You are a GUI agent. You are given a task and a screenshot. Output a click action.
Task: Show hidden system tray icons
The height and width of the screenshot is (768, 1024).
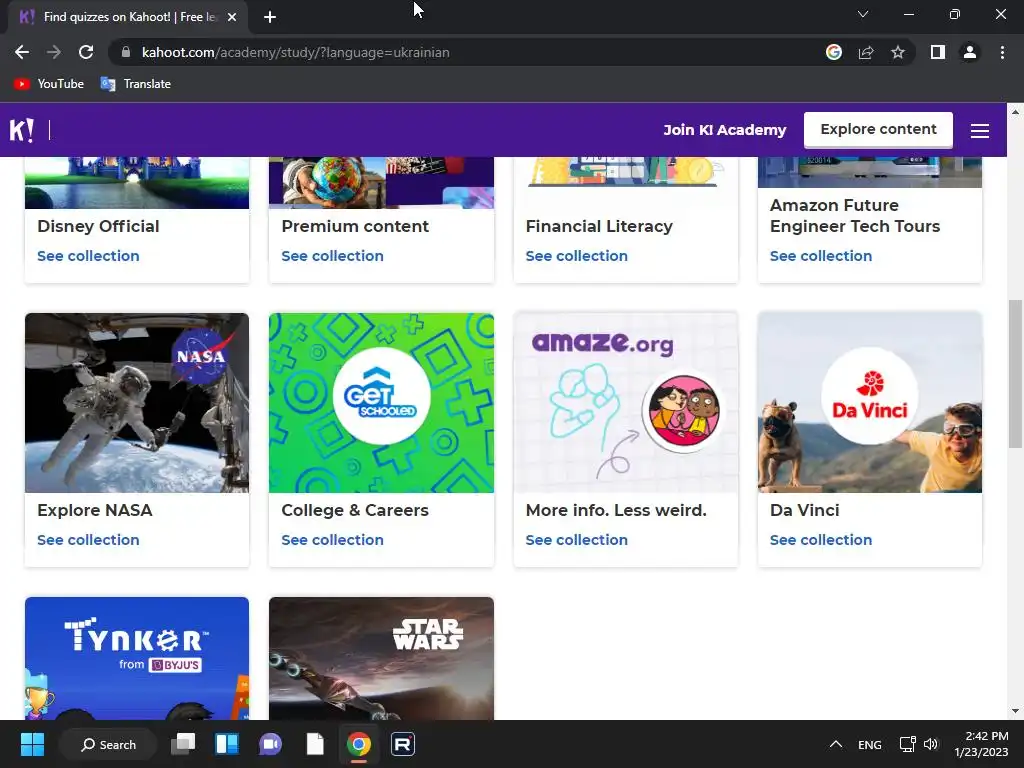click(835, 744)
